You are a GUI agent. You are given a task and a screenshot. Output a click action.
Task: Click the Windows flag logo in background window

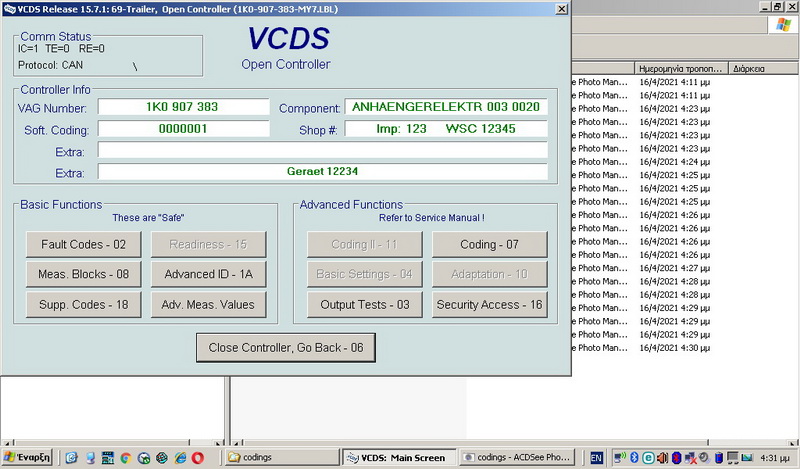coord(783,24)
